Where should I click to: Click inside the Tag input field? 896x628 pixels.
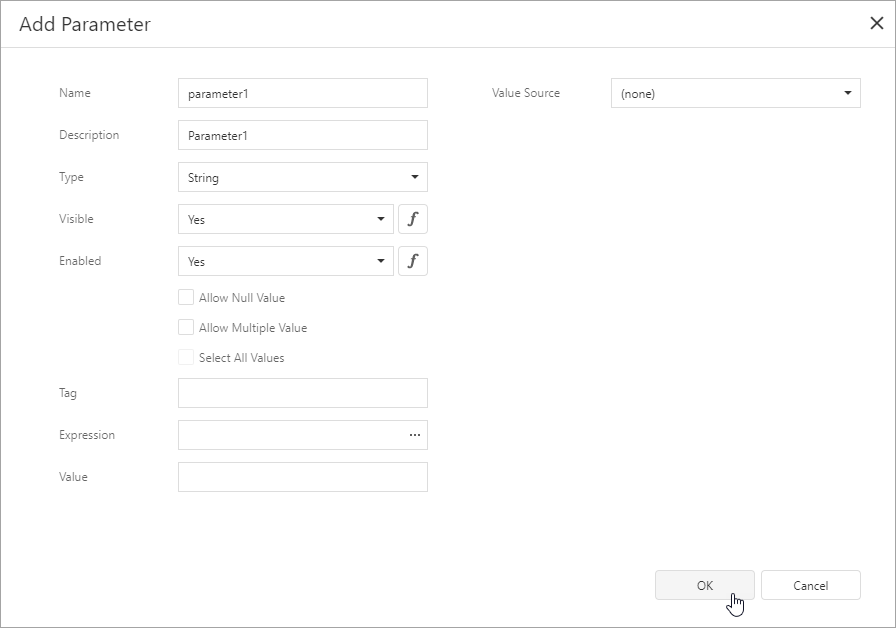(300, 393)
